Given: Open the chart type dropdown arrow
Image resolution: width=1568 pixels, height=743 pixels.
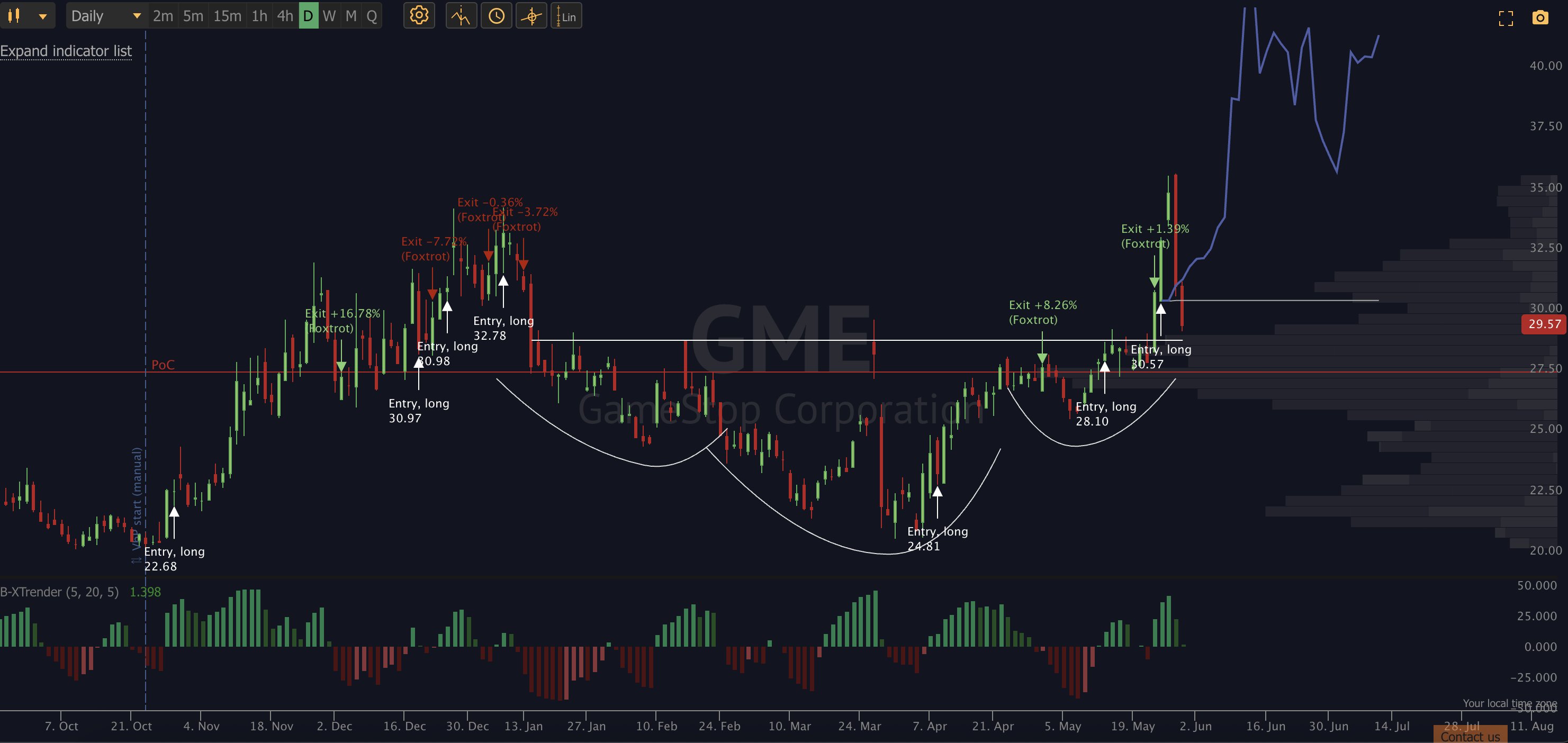Looking at the screenshot, I should point(42,16).
